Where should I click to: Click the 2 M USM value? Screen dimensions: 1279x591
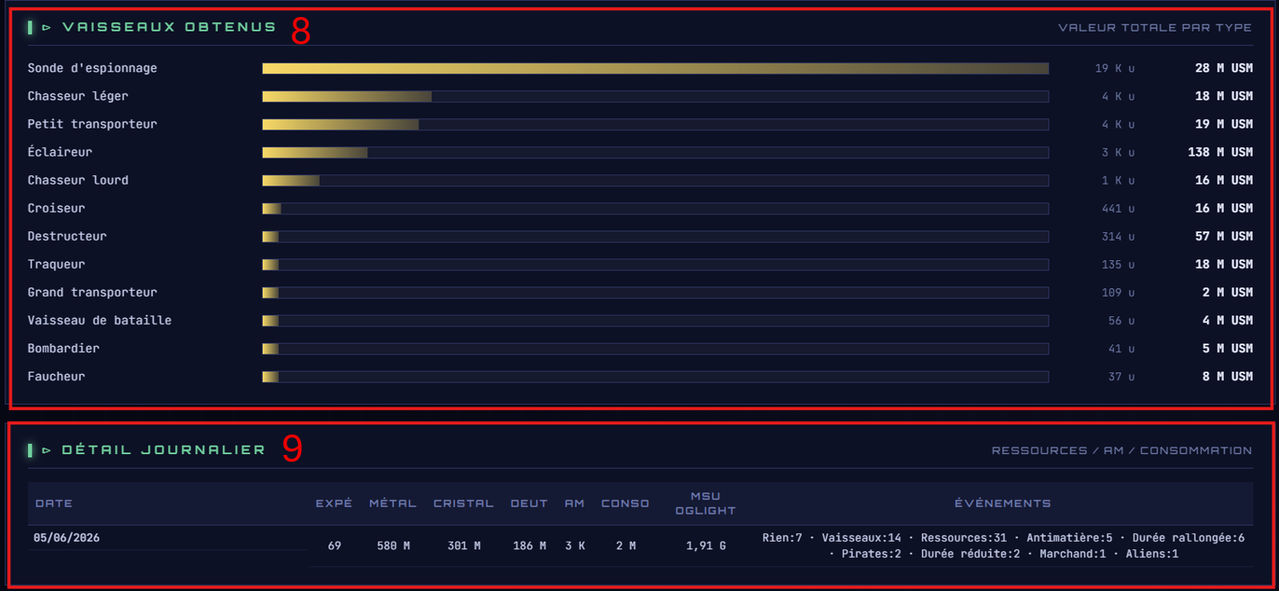click(1228, 292)
